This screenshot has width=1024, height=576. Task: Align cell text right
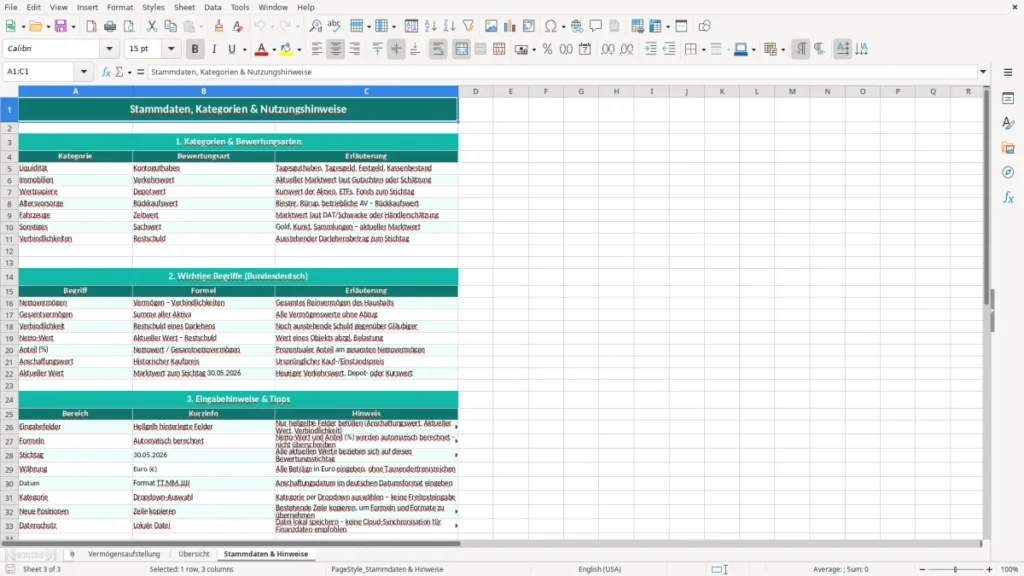[355, 49]
